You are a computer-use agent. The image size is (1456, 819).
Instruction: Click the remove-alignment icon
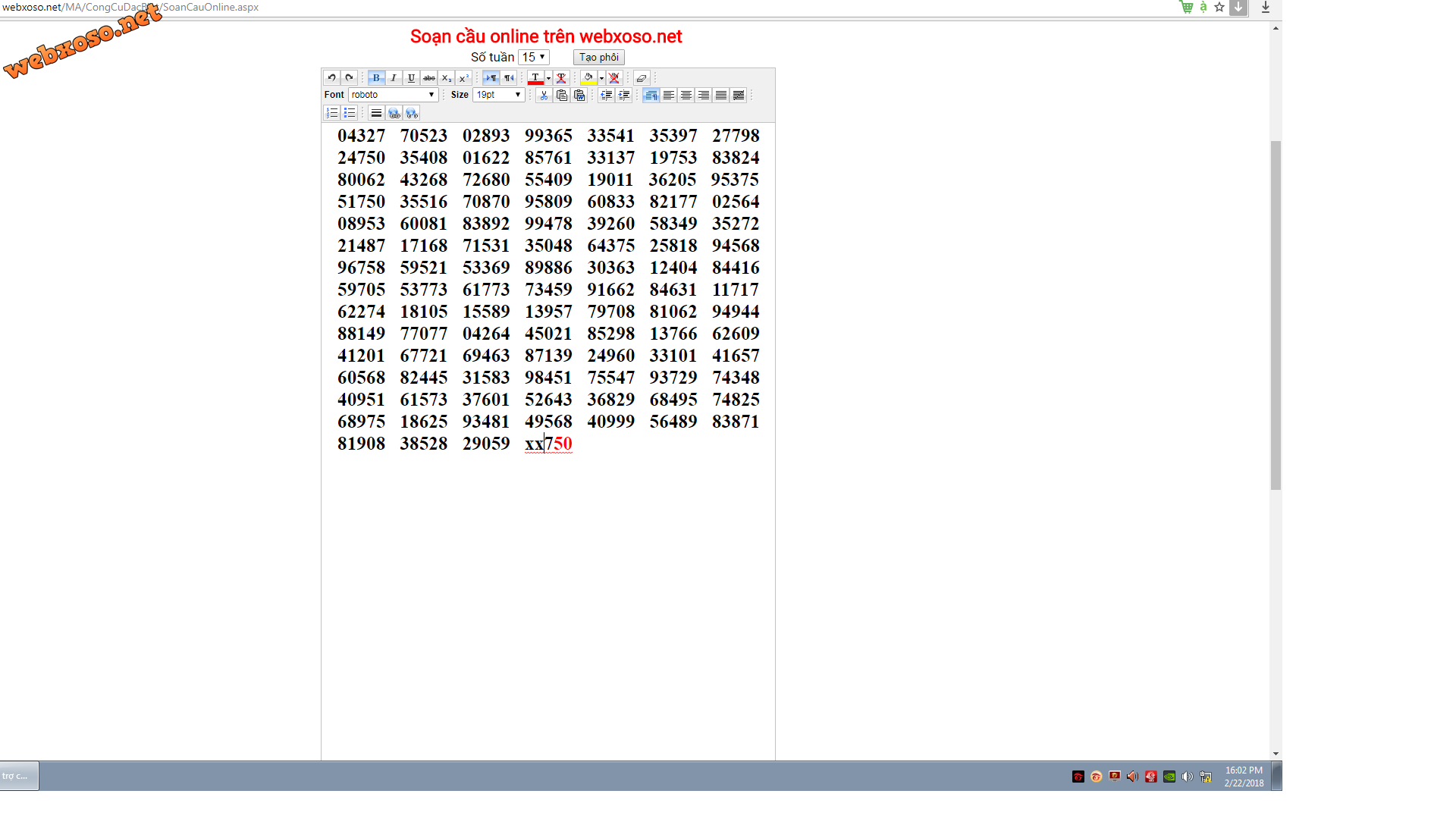(x=738, y=96)
